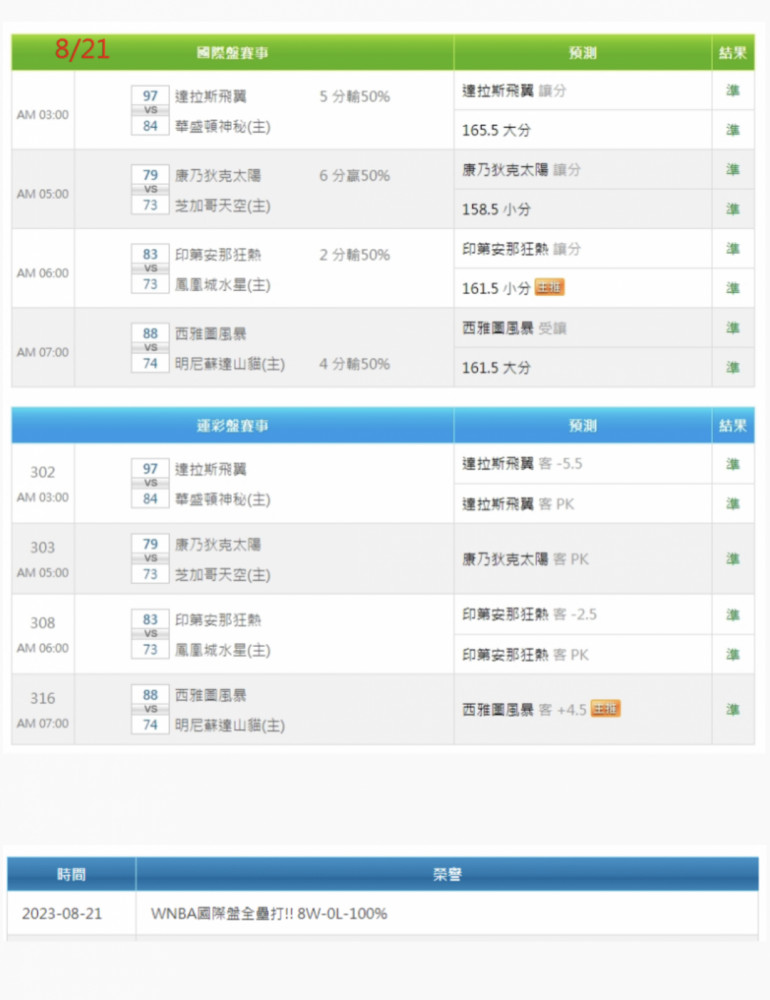This screenshot has width=770, height=1000.
Task: Click the orange 主推 badge beside 161.5 小分
Action: coord(549,288)
